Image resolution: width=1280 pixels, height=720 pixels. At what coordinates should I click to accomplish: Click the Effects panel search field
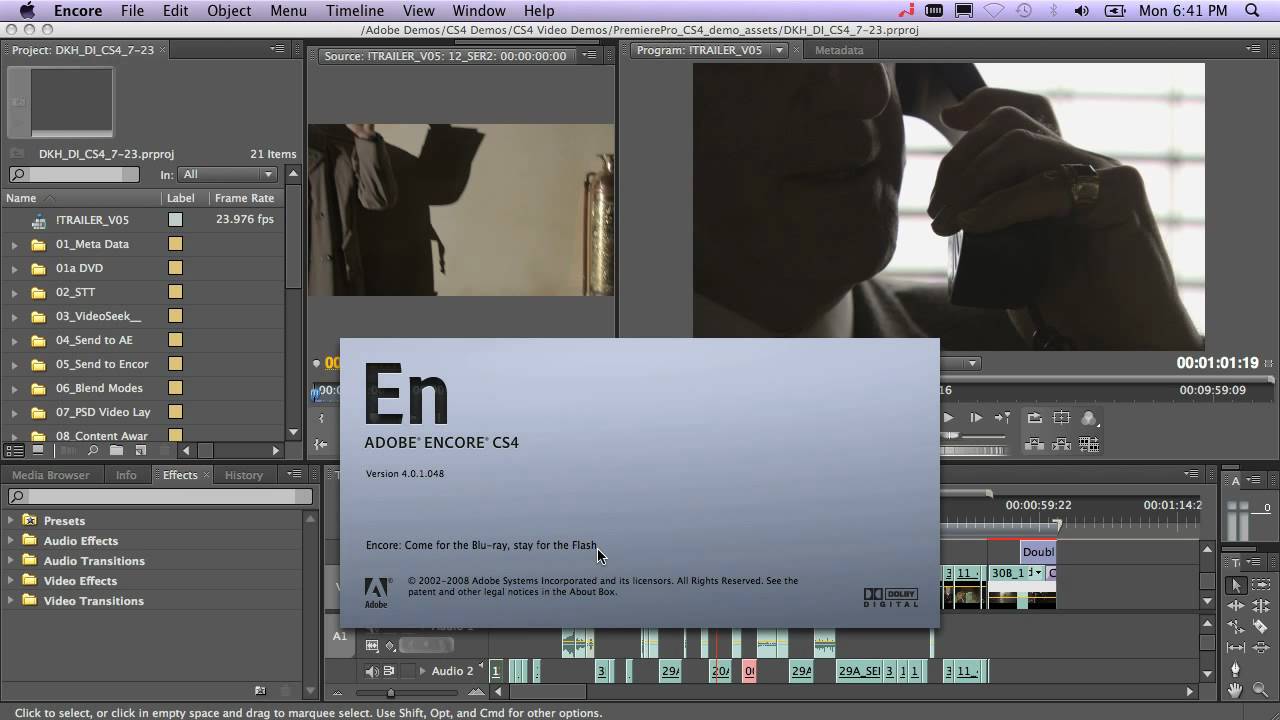pyautogui.click(x=161, y=496)
